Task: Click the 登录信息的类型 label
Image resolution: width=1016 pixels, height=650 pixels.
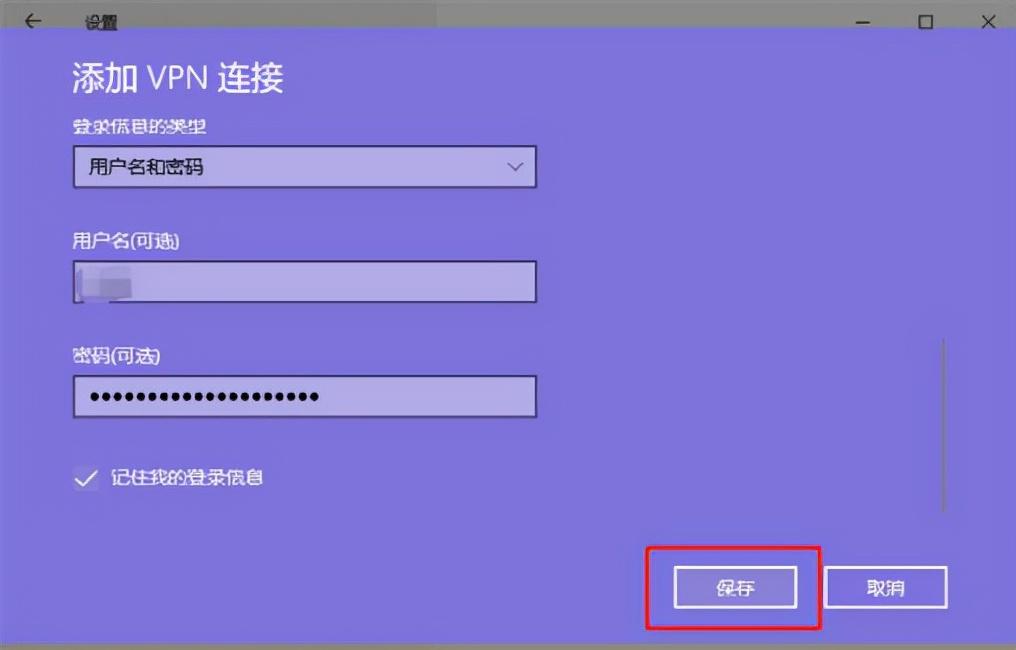Action: tap(139, 126)
